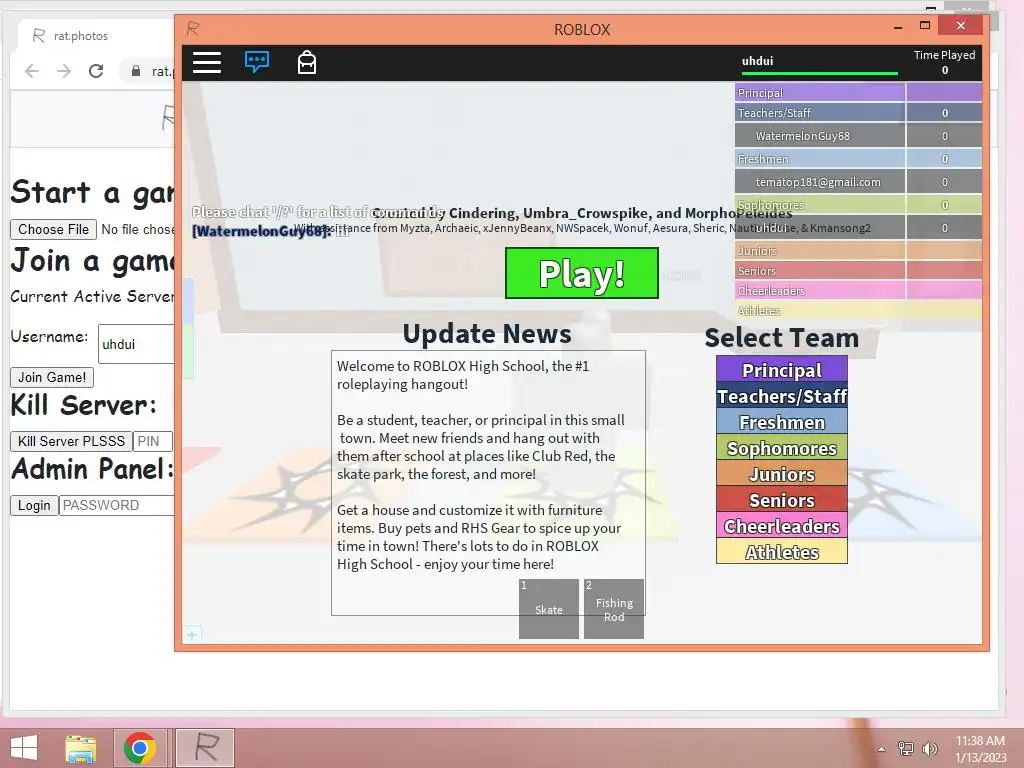Open the volume control in system tray
Viewport: 1024px width, 768px height.
tap(930, 748)
